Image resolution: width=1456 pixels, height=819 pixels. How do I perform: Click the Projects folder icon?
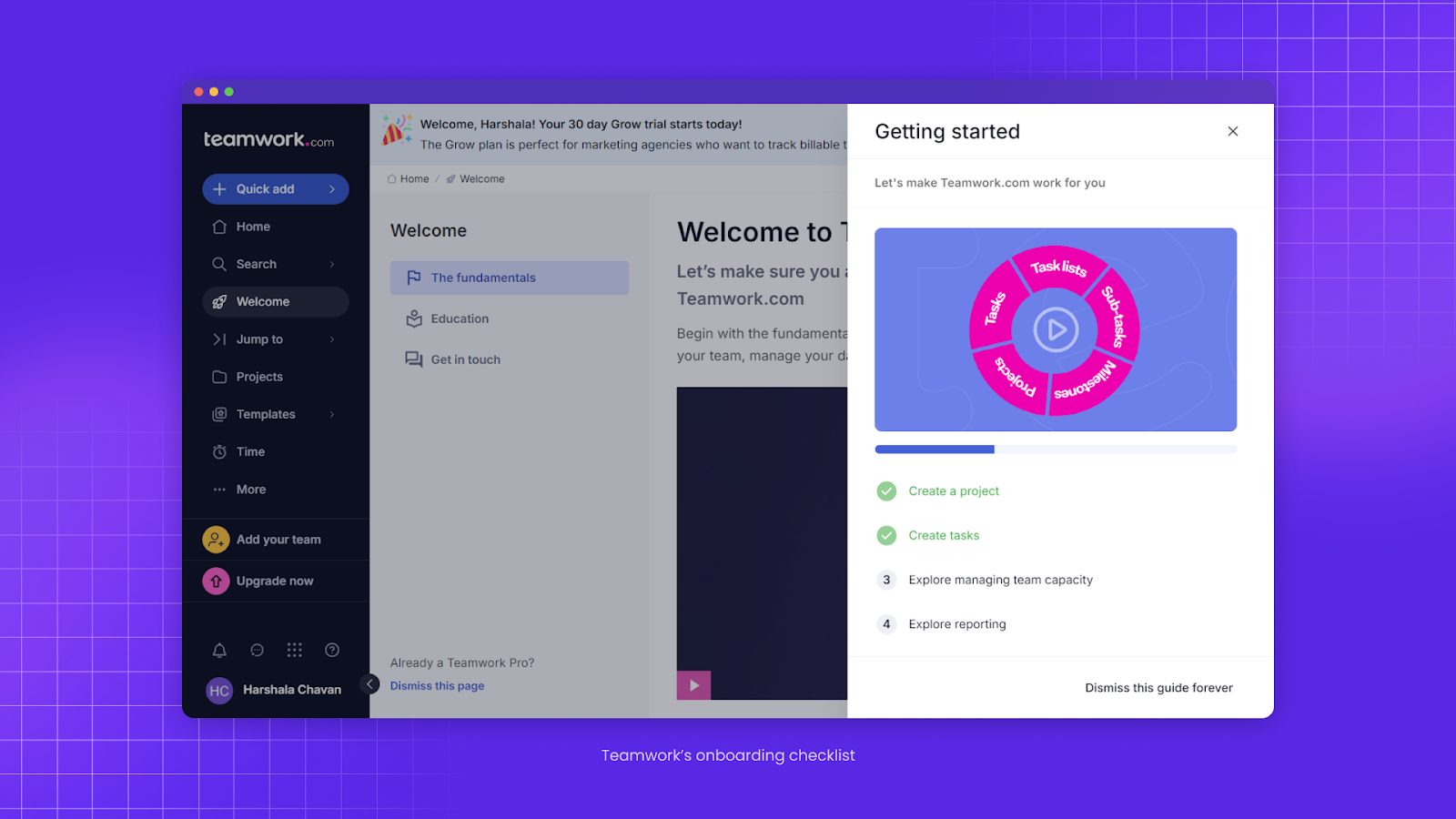click(219, 377)
